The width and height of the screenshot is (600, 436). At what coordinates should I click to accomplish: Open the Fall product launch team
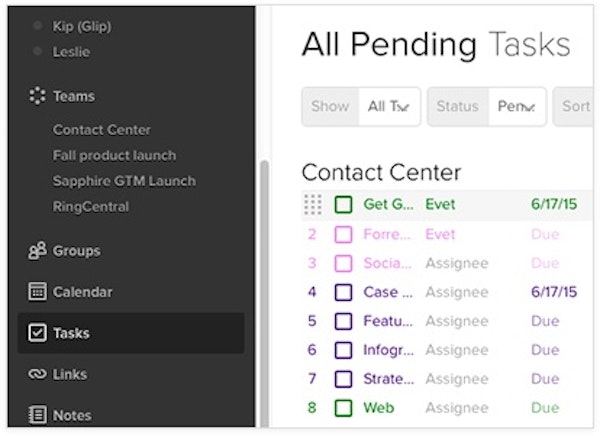(x=114, y=156)
